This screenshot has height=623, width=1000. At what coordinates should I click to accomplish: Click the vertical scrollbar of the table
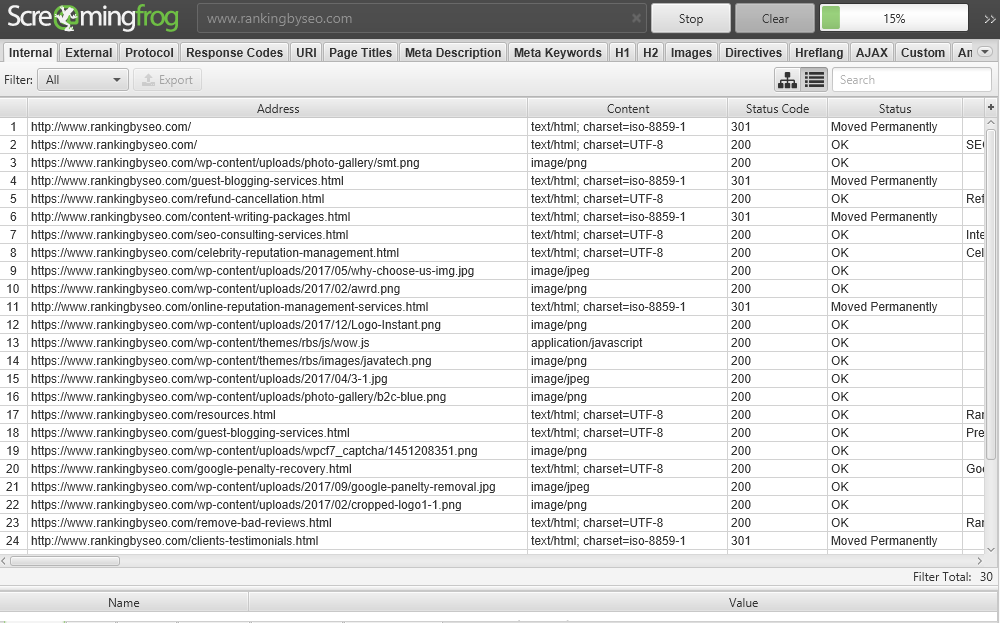990,293
